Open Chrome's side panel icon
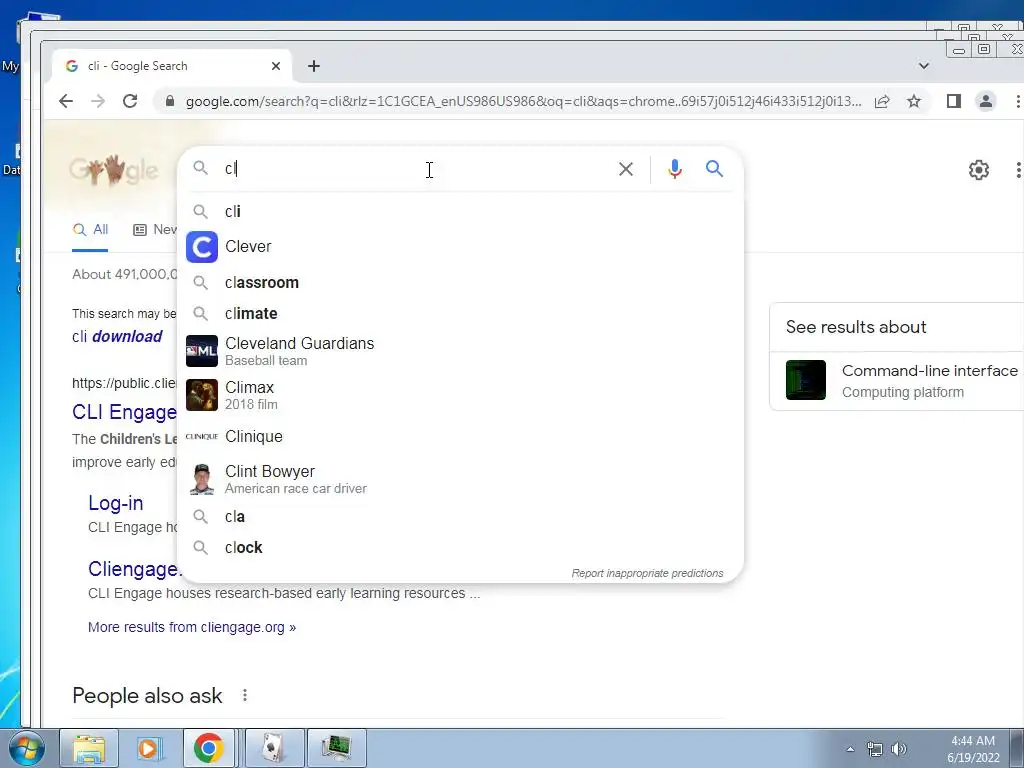1024x768 pixels. 953,101
